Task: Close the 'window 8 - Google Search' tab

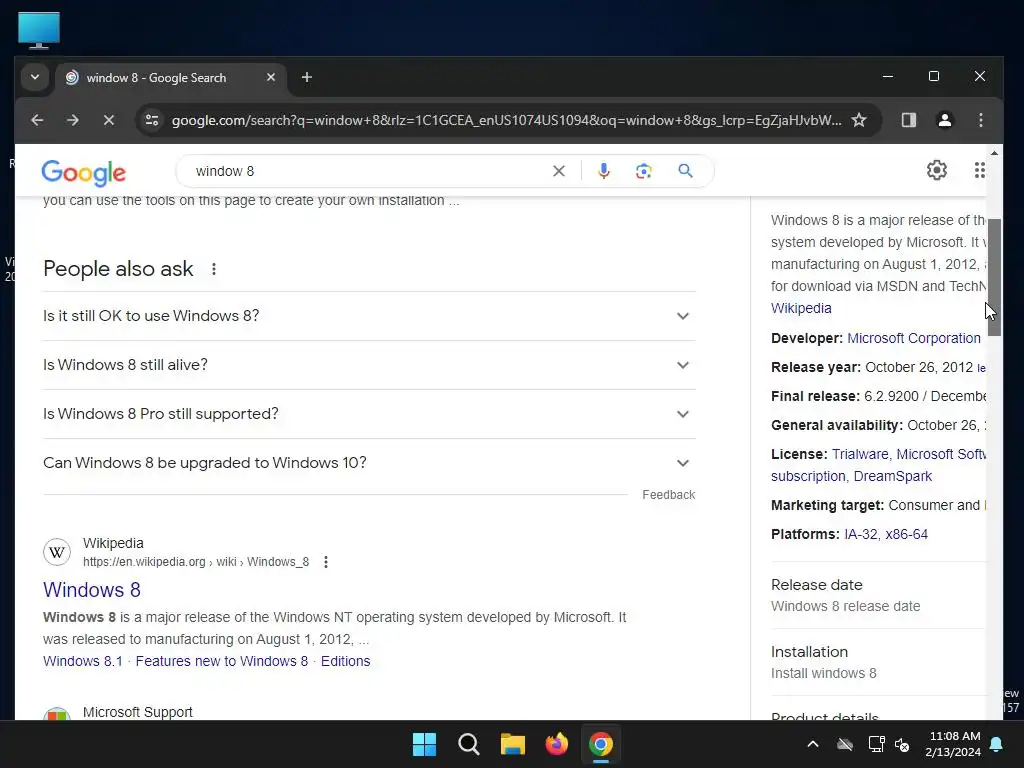Action: tap(271, 77)
